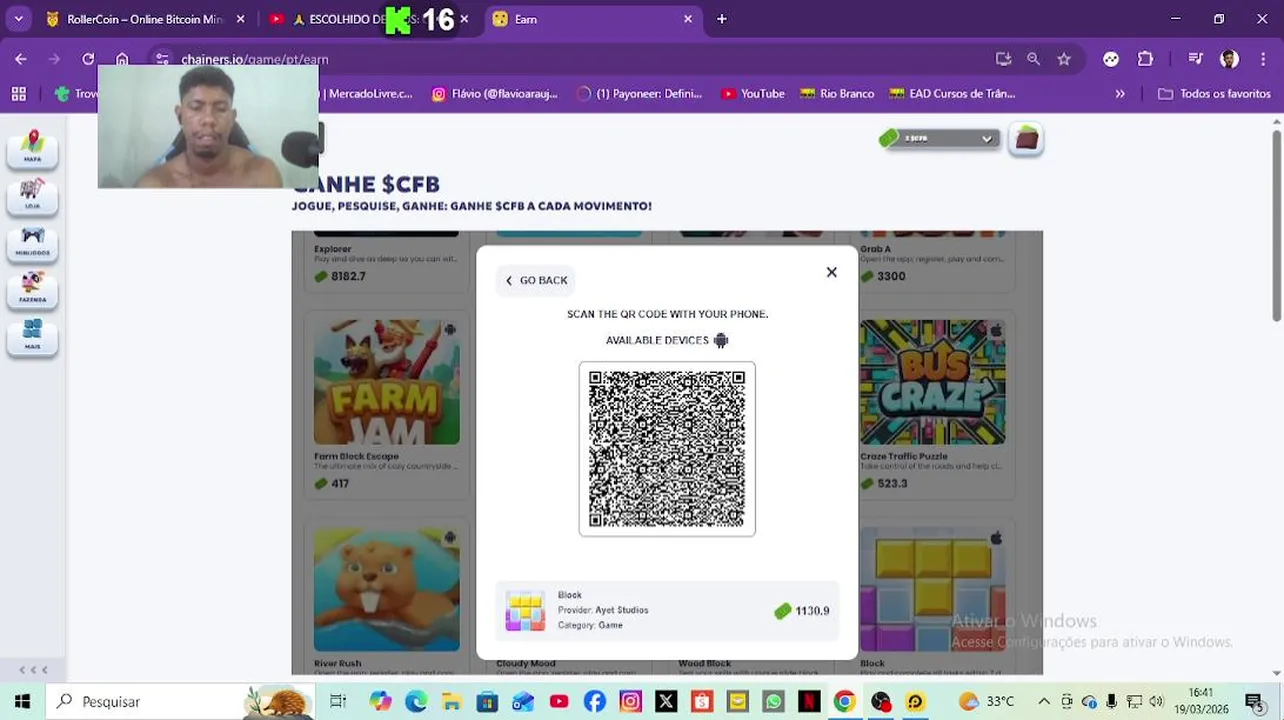The width and height of the screenshot is (1284, 720).
Task: Click the 1130.9 reward amount
Action: [802, 611]
